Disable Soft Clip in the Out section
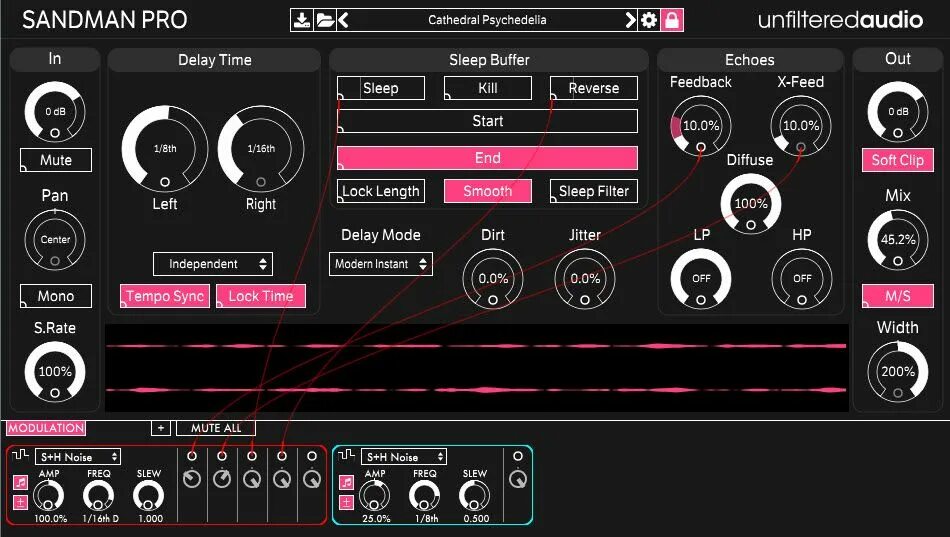 [898, 160]
